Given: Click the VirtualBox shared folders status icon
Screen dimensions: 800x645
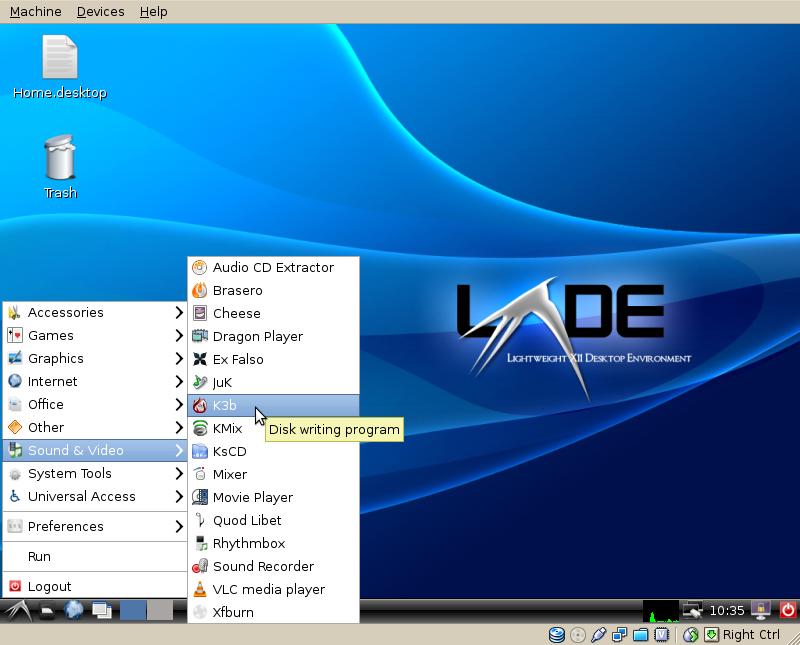Looking at the screenshot, I should pyautogui.click(x=640, y=635).
